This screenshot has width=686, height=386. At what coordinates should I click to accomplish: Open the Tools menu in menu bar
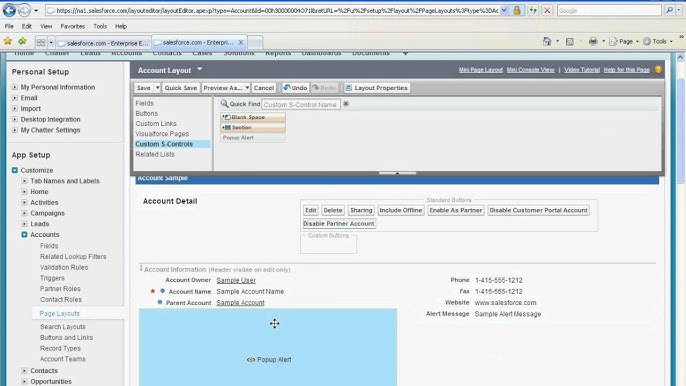pyautogui.click(x=100, y=26)
